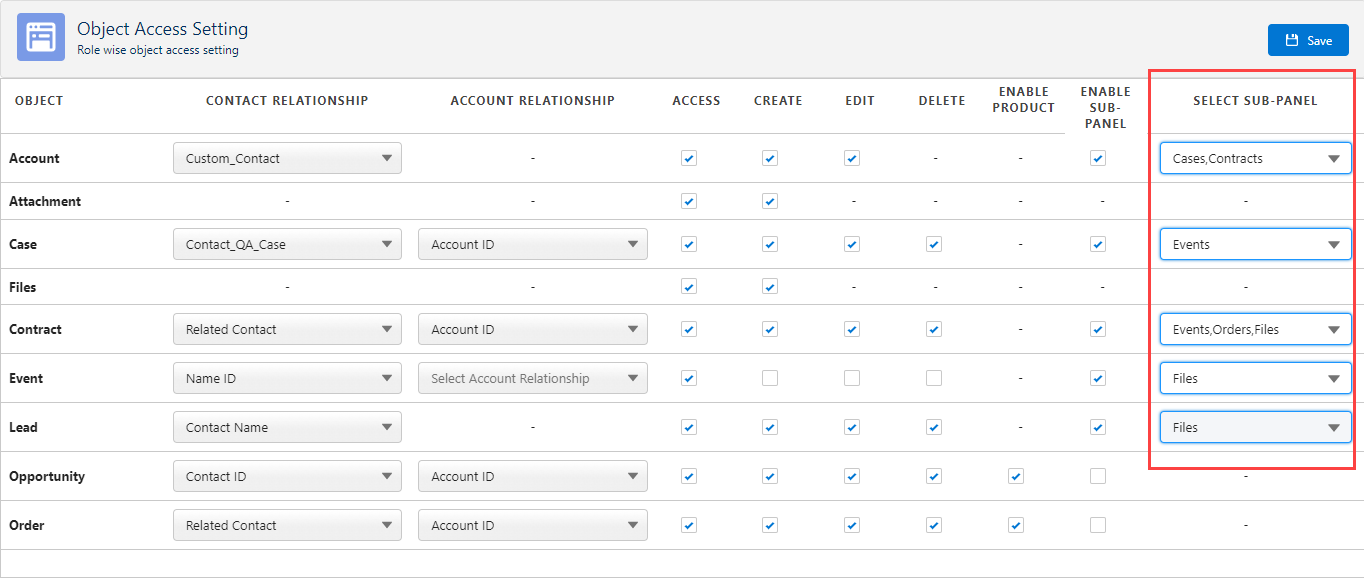Open the Lead sub-panel Files dropdown
1364x583 pixels.
(1255, 427)
